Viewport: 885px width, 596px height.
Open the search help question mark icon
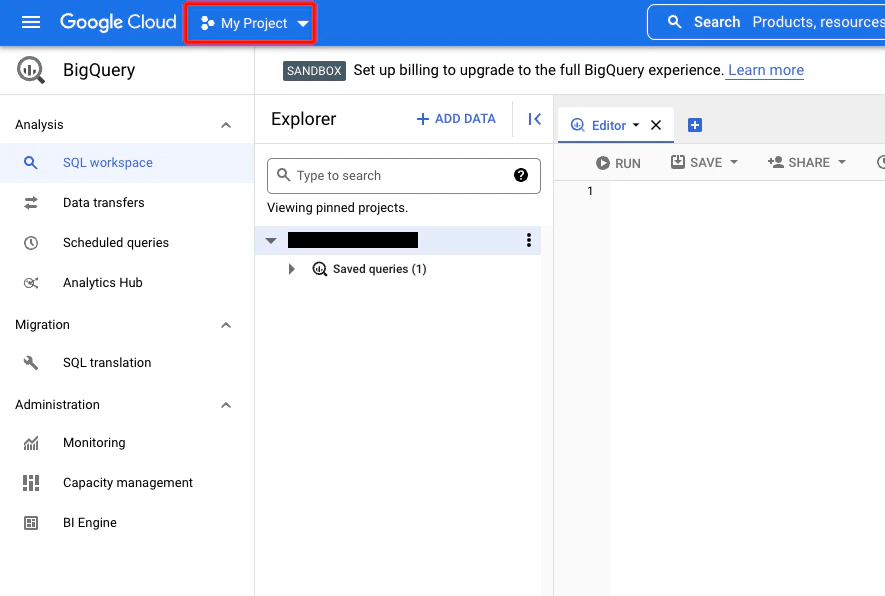coord(520,176)
